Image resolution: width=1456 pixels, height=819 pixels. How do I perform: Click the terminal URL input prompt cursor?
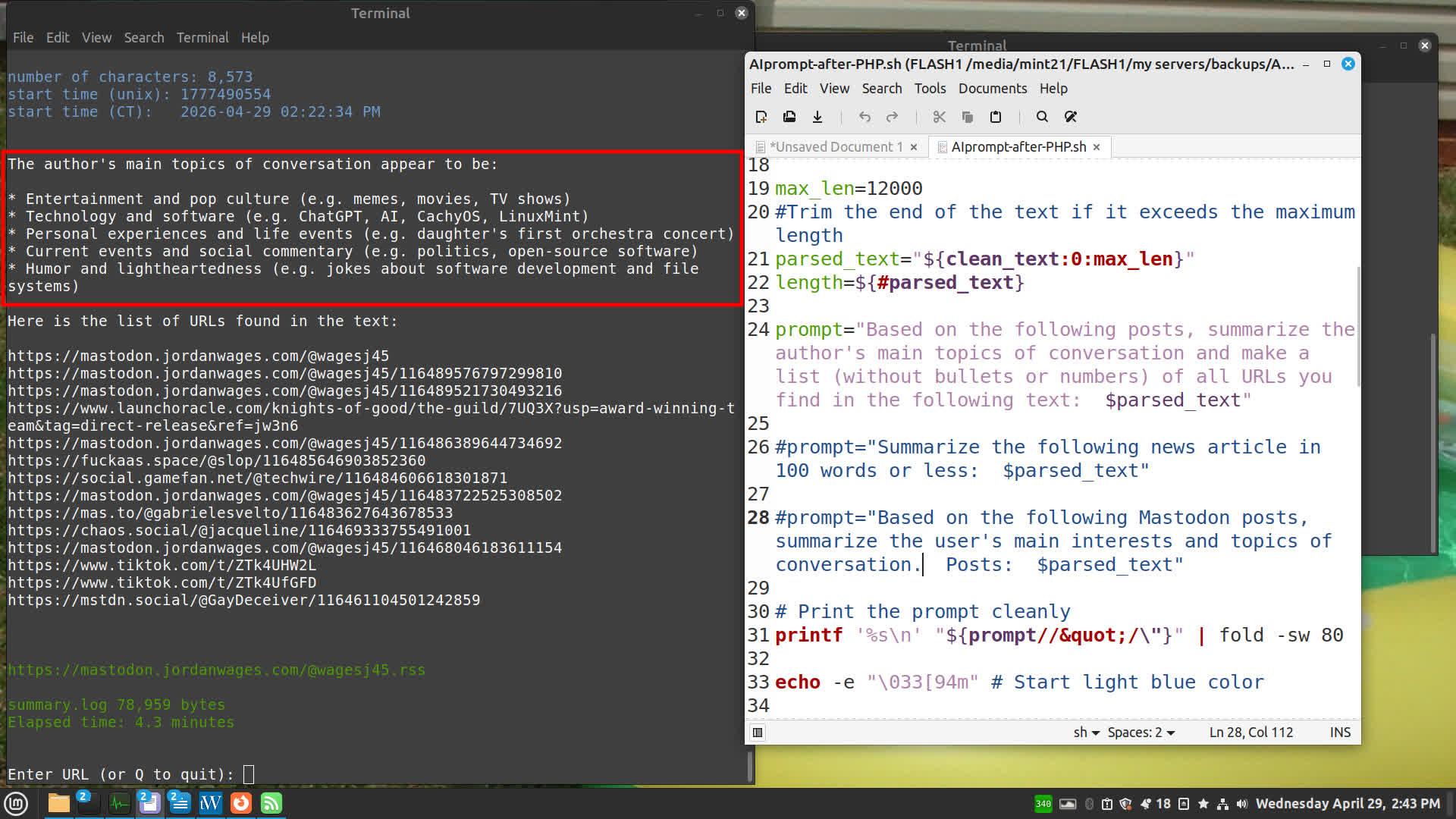click(248, 774)
